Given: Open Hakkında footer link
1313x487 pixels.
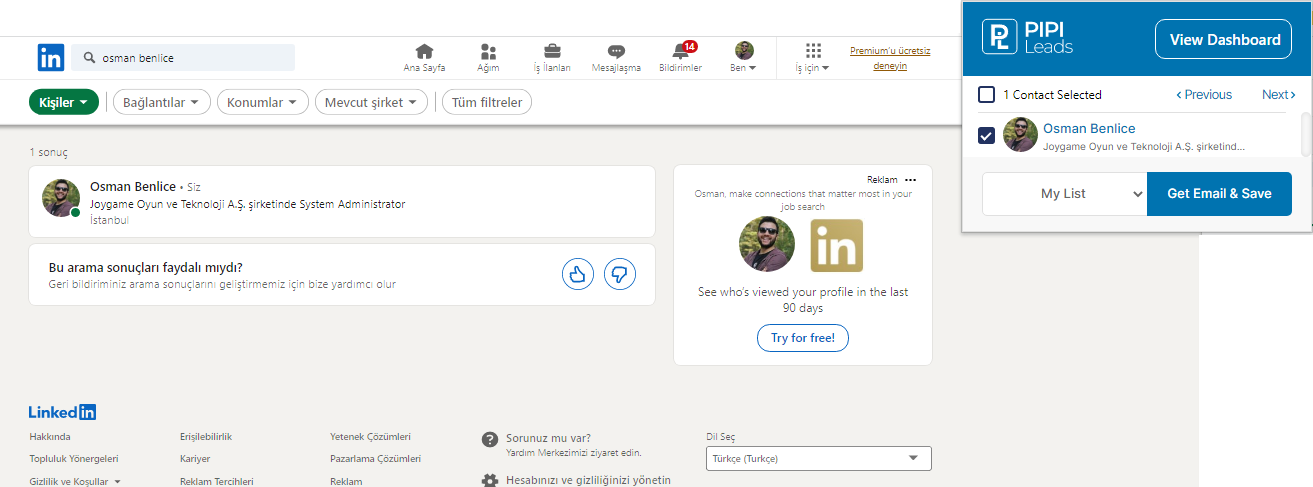Looking at the screenshot, I should point(50,437).
